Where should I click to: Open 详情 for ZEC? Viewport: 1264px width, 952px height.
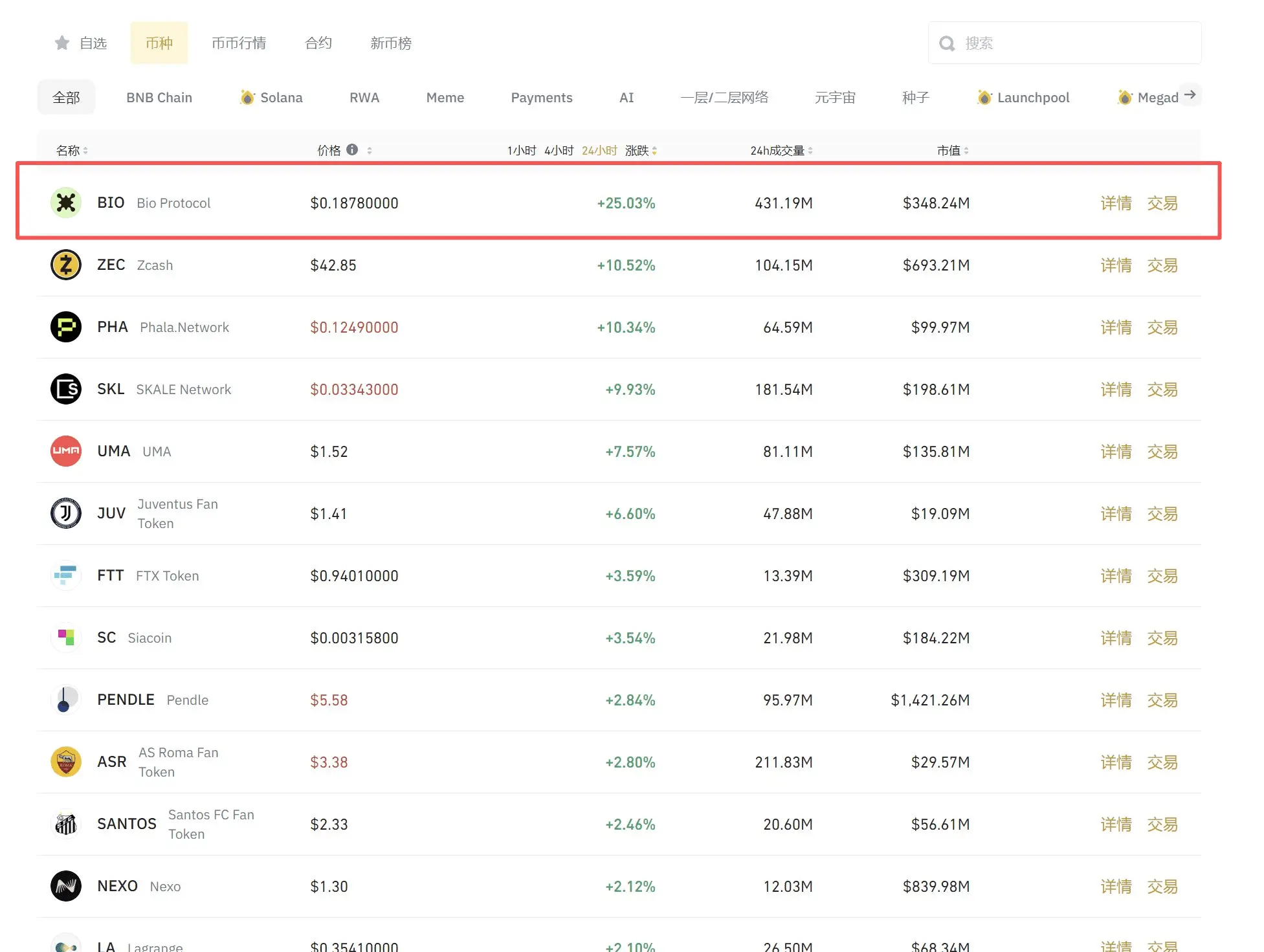[1116, 265]
